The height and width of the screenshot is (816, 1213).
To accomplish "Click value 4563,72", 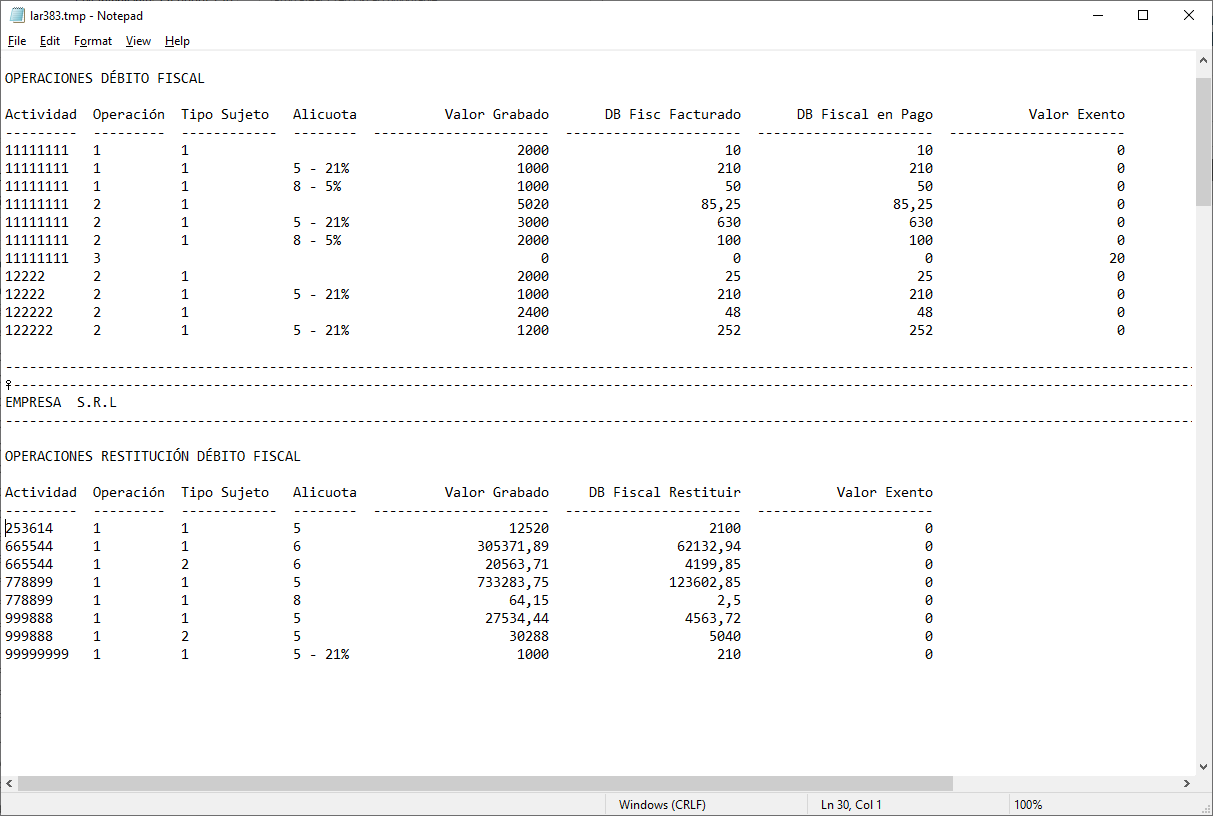I will point(713,618).
